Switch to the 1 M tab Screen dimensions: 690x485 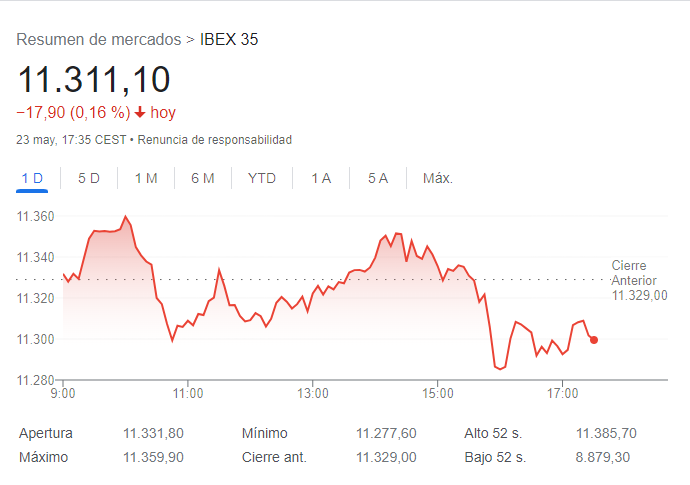click(146, 179)
